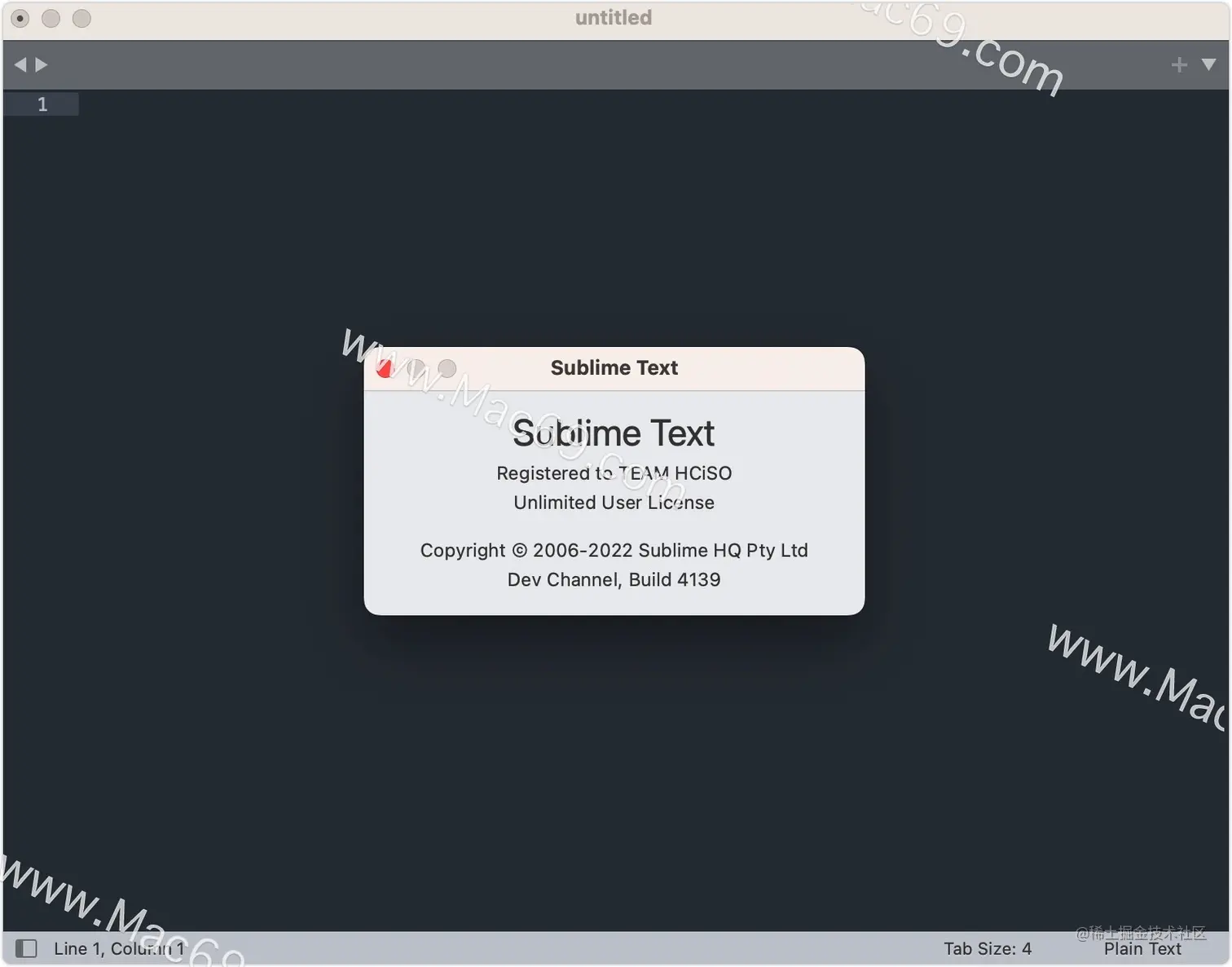Click Unlimited User License text
Screen dimensions: 1232x967
[x=614, y=503]
